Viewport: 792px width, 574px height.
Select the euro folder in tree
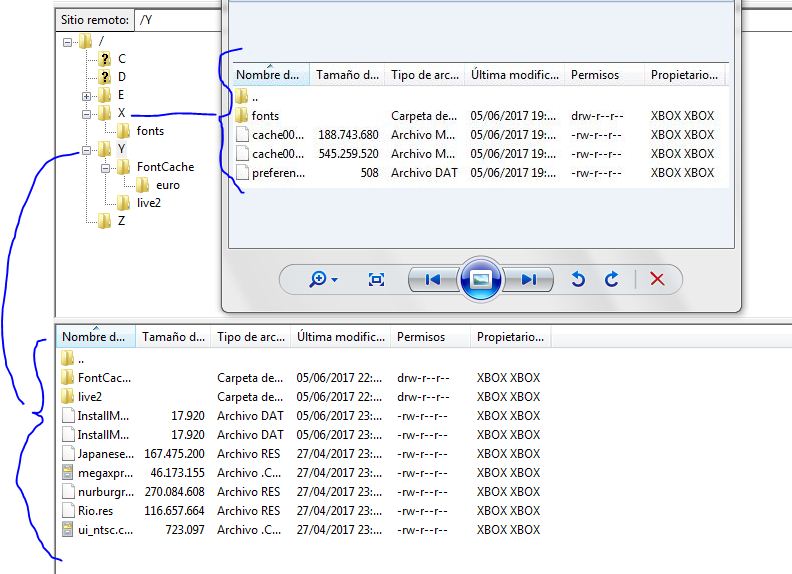(x=168, y=185)
